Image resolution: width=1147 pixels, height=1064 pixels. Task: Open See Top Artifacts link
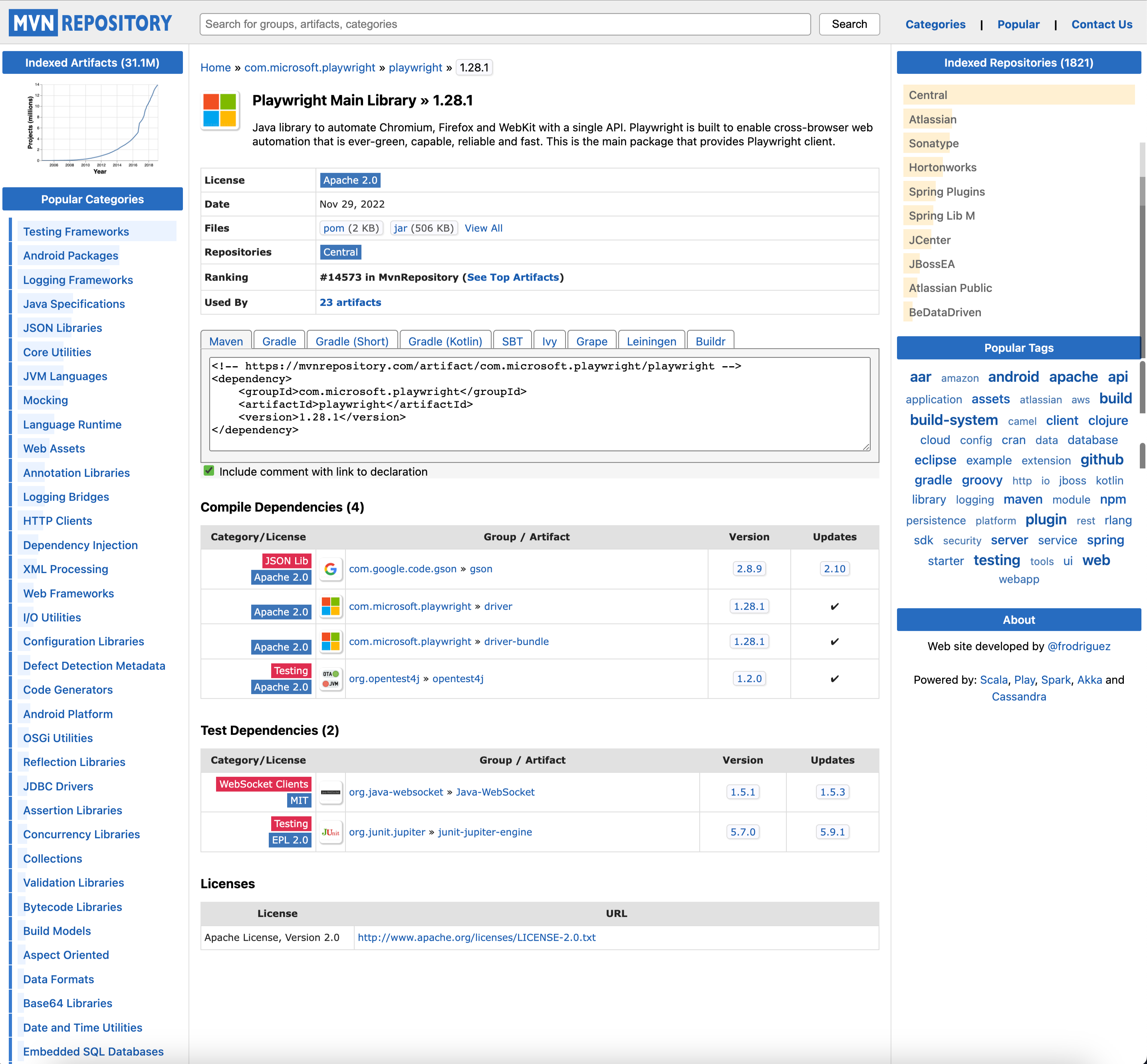[512, 277]
